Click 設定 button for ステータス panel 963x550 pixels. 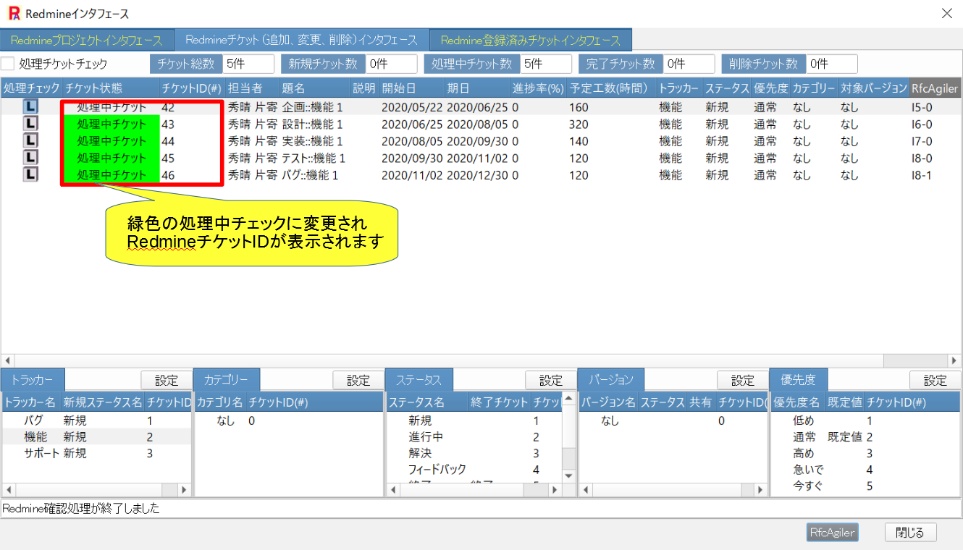tap(550, 381)
